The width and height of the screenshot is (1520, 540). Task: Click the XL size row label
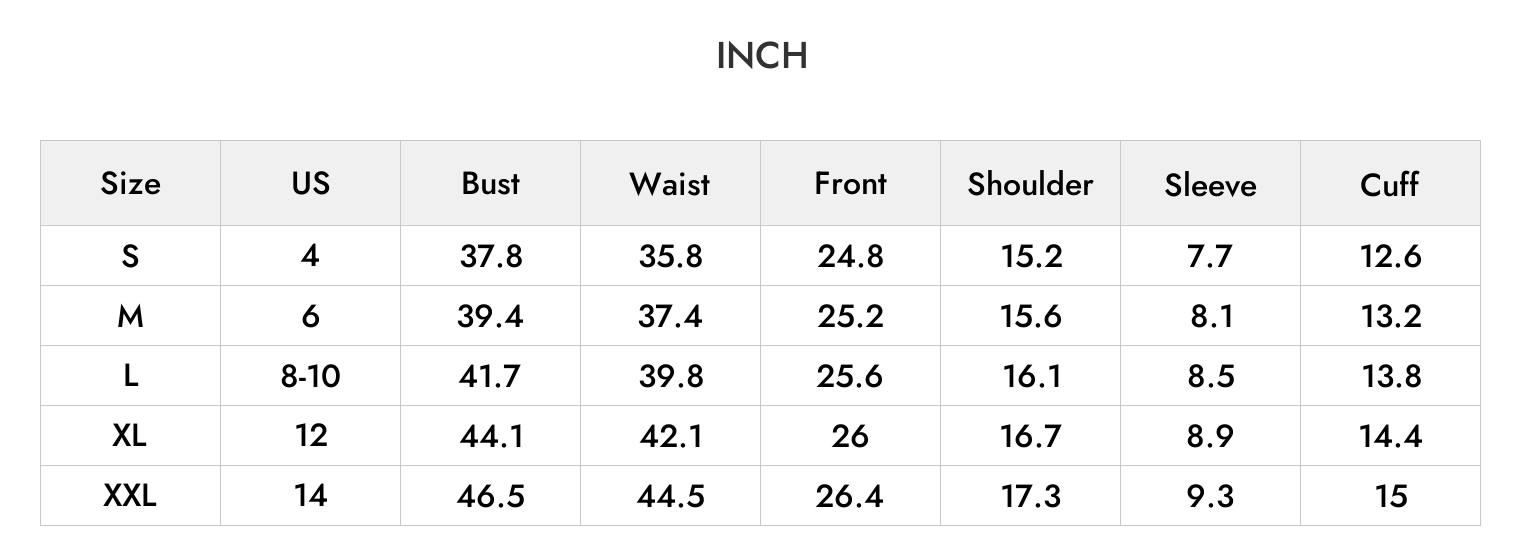click(x=130, y=435)
